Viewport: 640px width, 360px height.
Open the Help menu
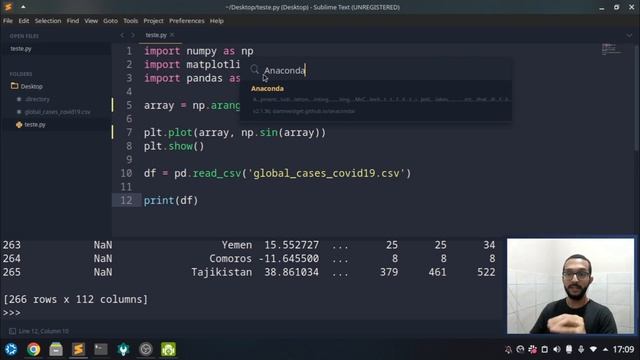click(217, 21)
